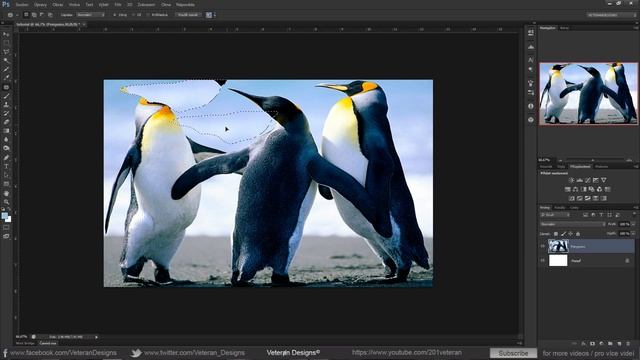Select the Brush tool
Viewport: 640px width, 360px height.
point(6,96)
